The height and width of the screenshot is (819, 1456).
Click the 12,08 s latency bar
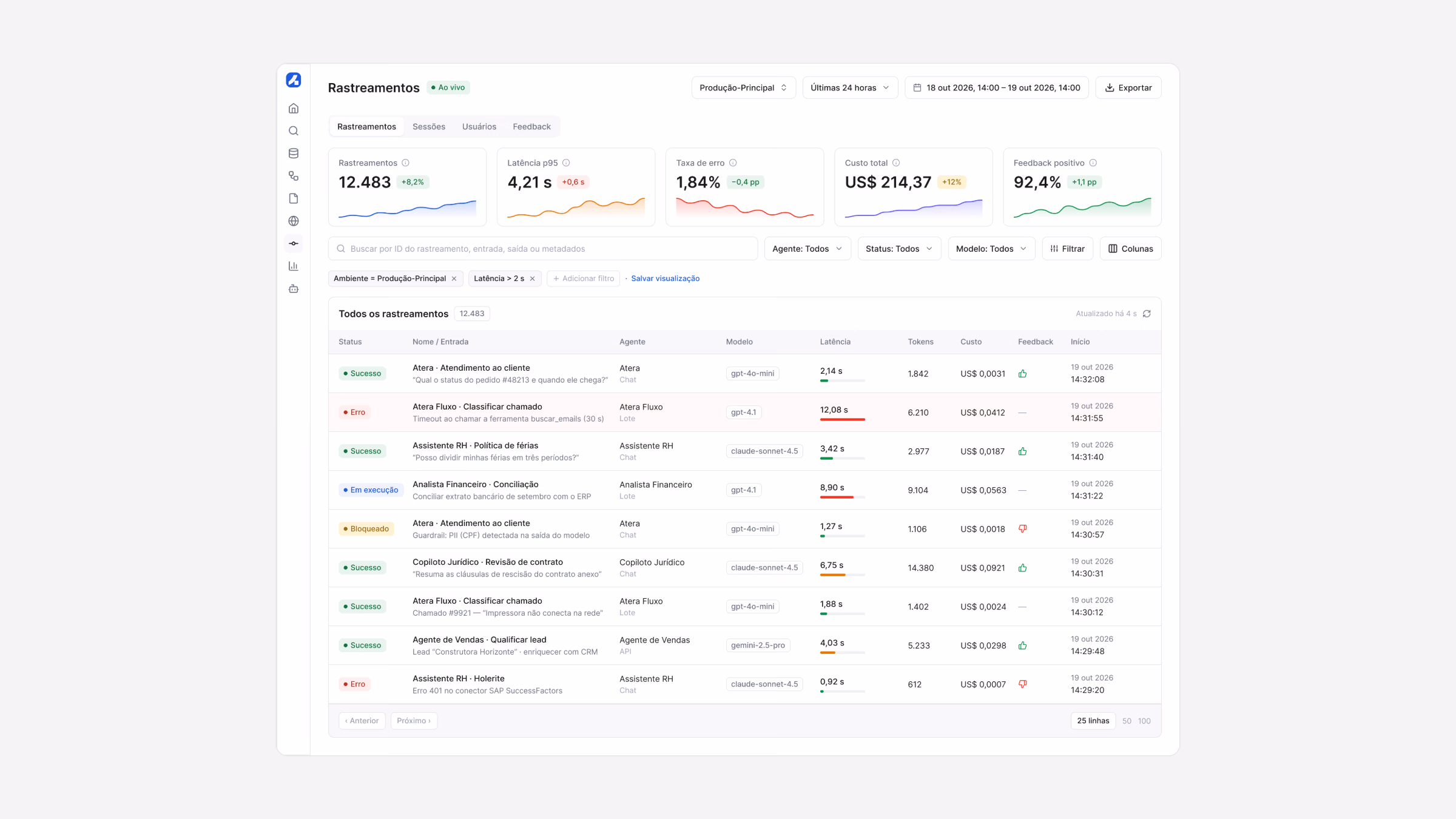tap(842, 419)
